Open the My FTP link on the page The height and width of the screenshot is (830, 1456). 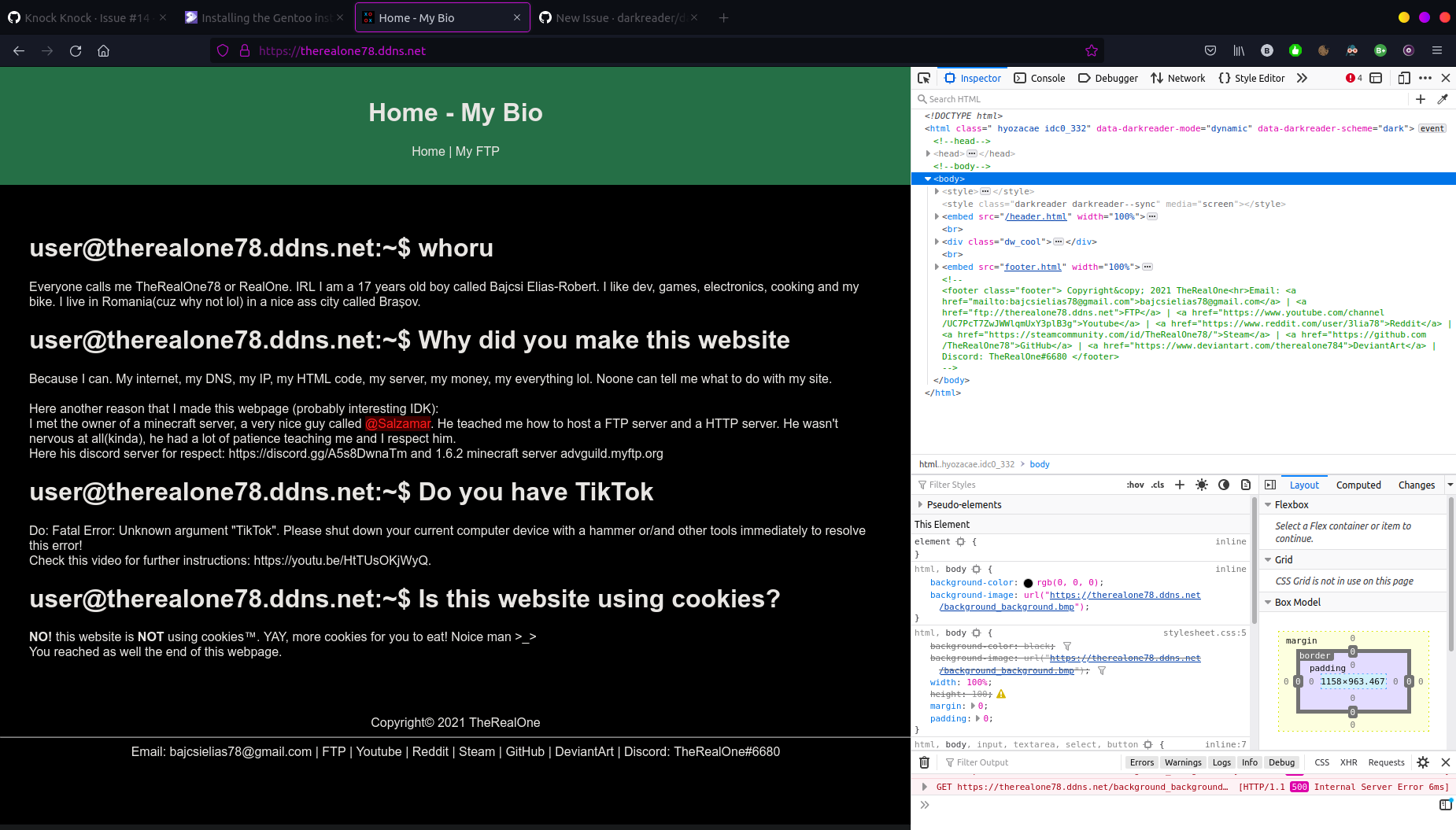tap(478, 151)
